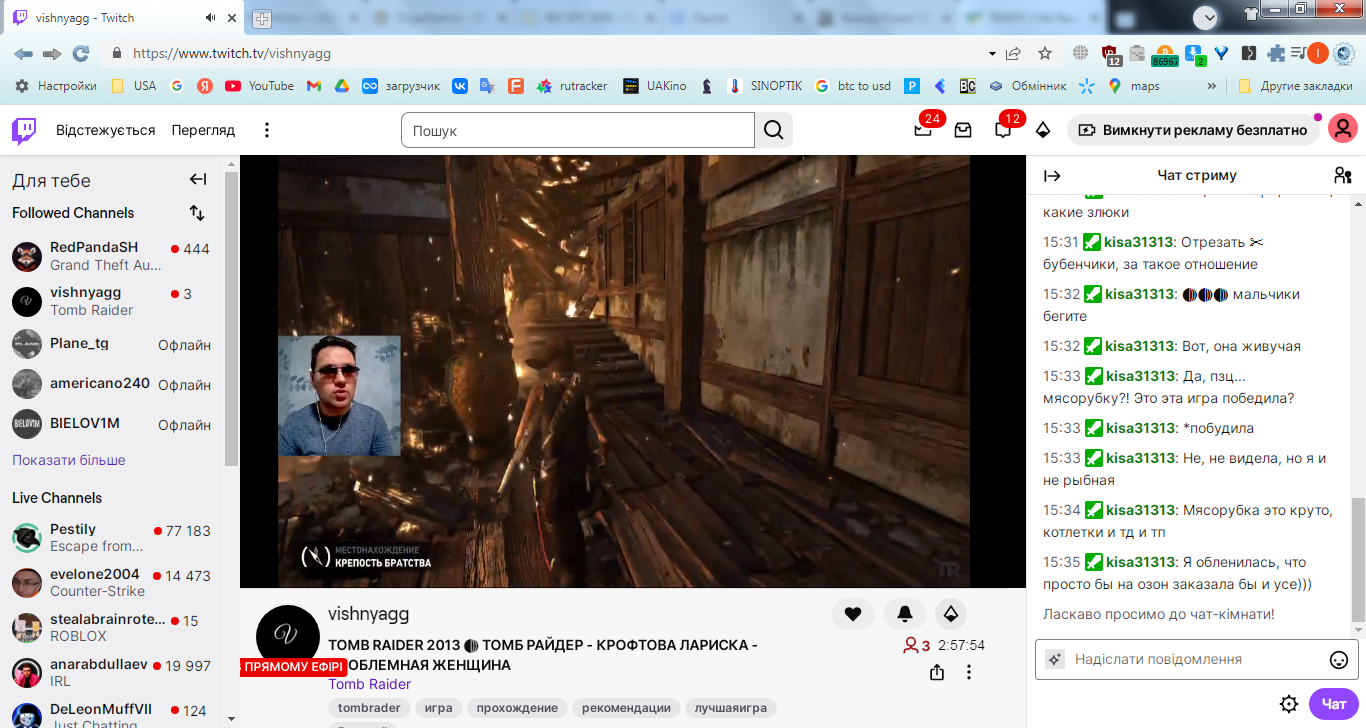Open the whispers envelope icon

[963, 130]
